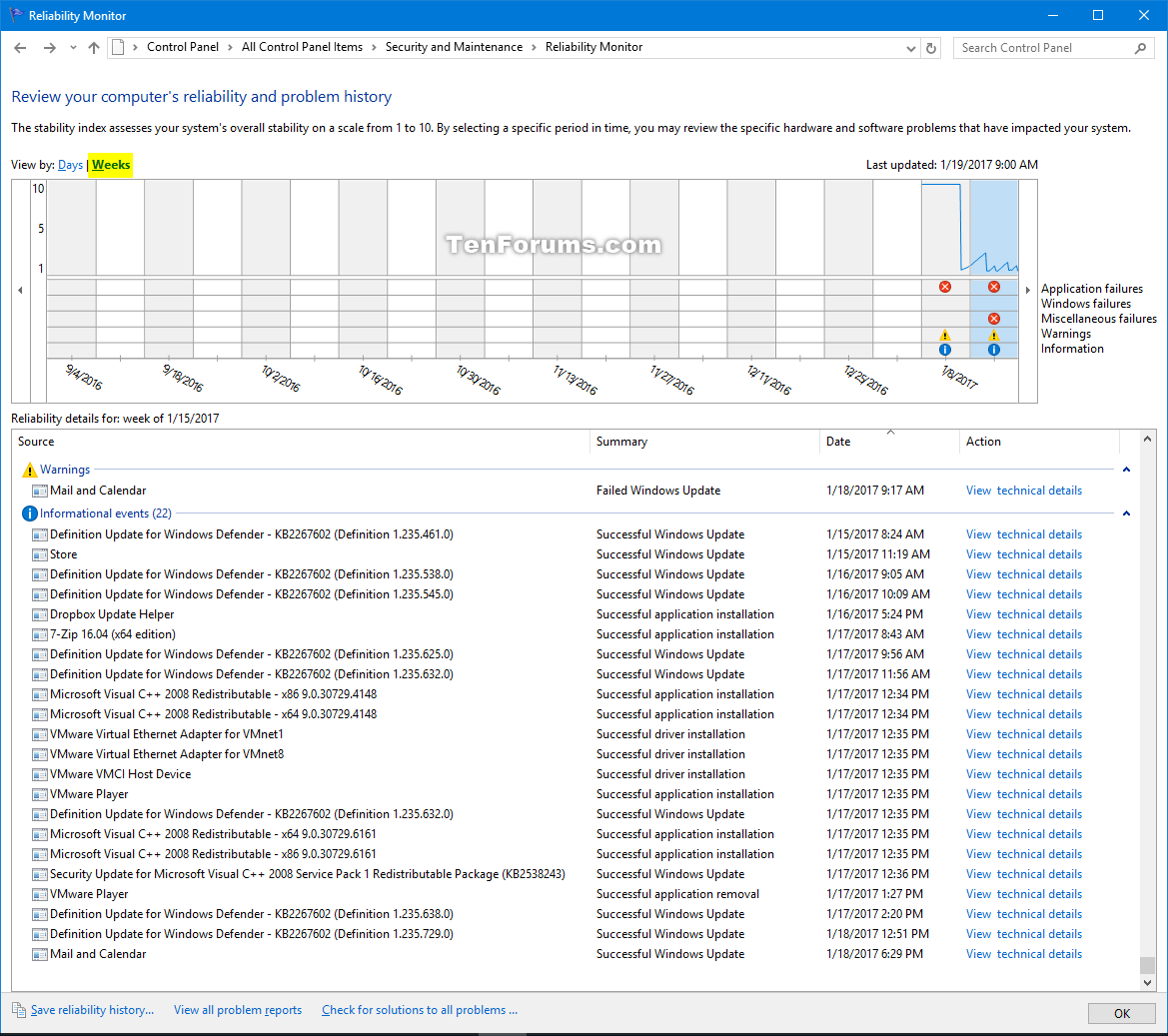The width and height of the screenshot is (1168, 1036).
Task: Collapse the Informational events section chevron
Action: 1126,513
